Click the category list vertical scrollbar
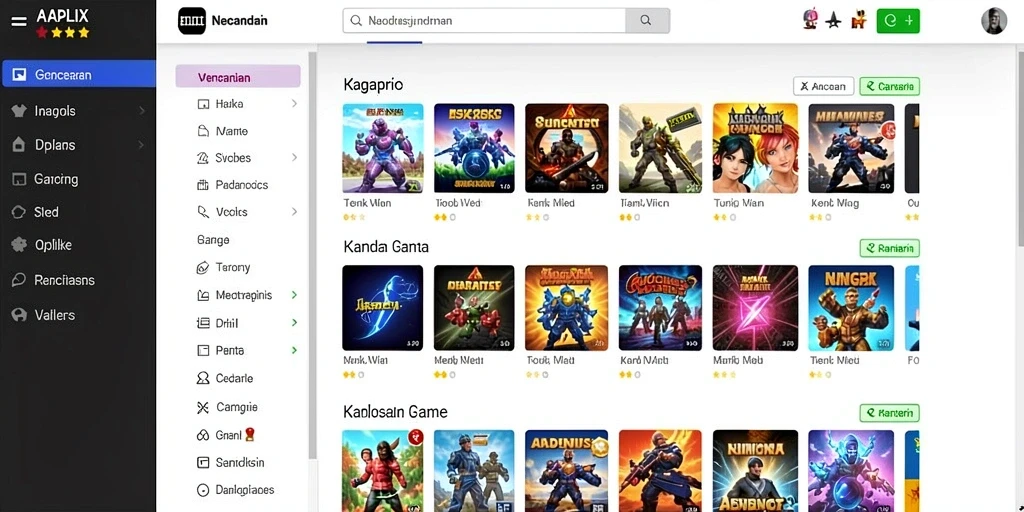Image resolution: width=1024 pixels, height=512 pixels. pyautogui.click(x=312, y=255)
